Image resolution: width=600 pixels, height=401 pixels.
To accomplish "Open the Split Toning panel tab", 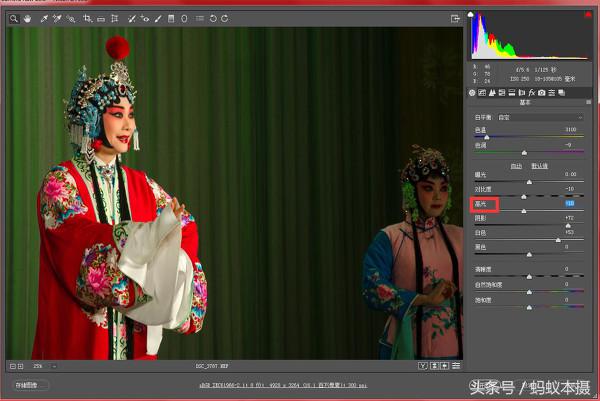I will coord(512,93).
